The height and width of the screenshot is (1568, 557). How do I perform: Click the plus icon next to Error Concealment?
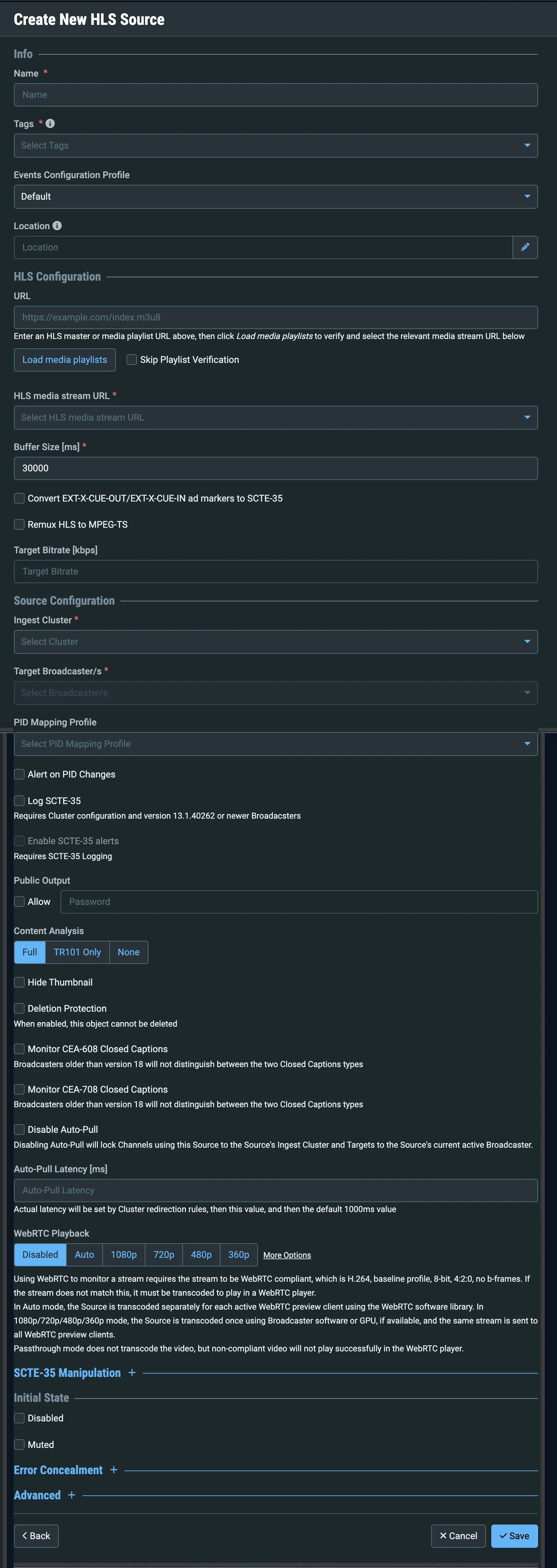coord(113,1469)
